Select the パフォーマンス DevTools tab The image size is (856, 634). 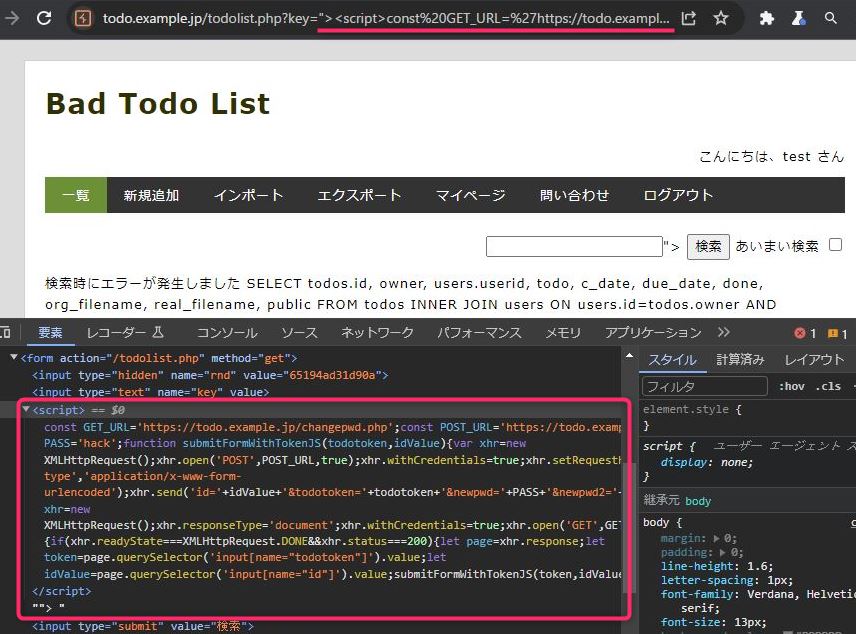tap(479, 333)
